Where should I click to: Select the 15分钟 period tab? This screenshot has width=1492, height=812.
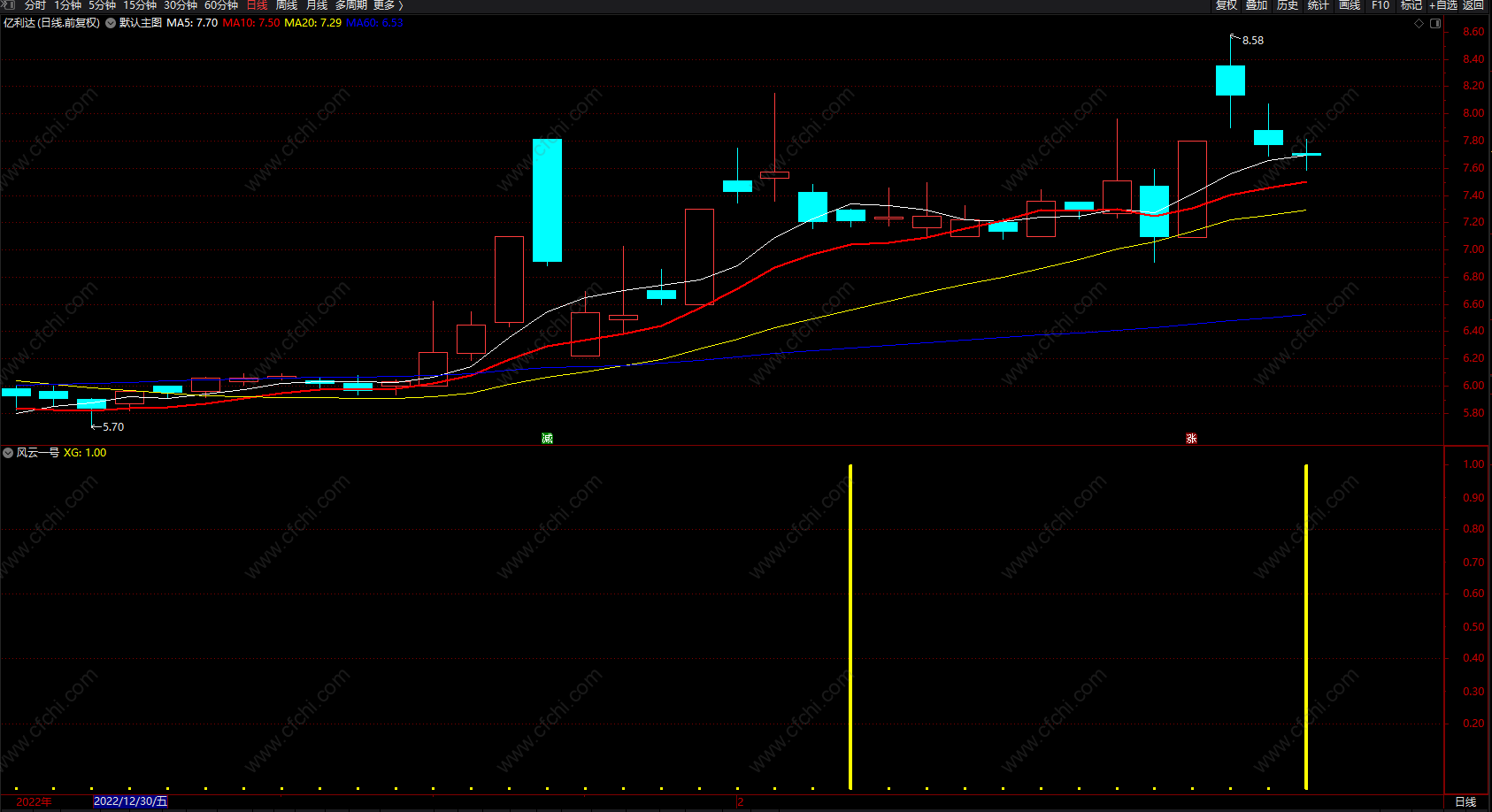point(140,5)
